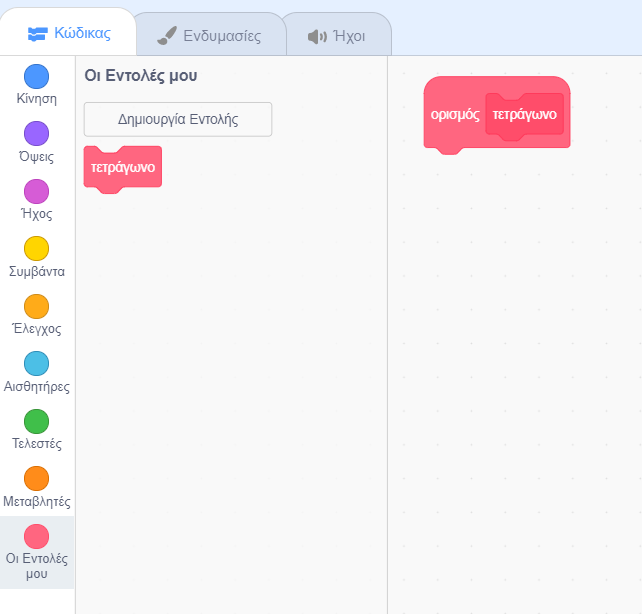Click the Έλεγχος category label
642x614 pixels.
coord(36,329)
